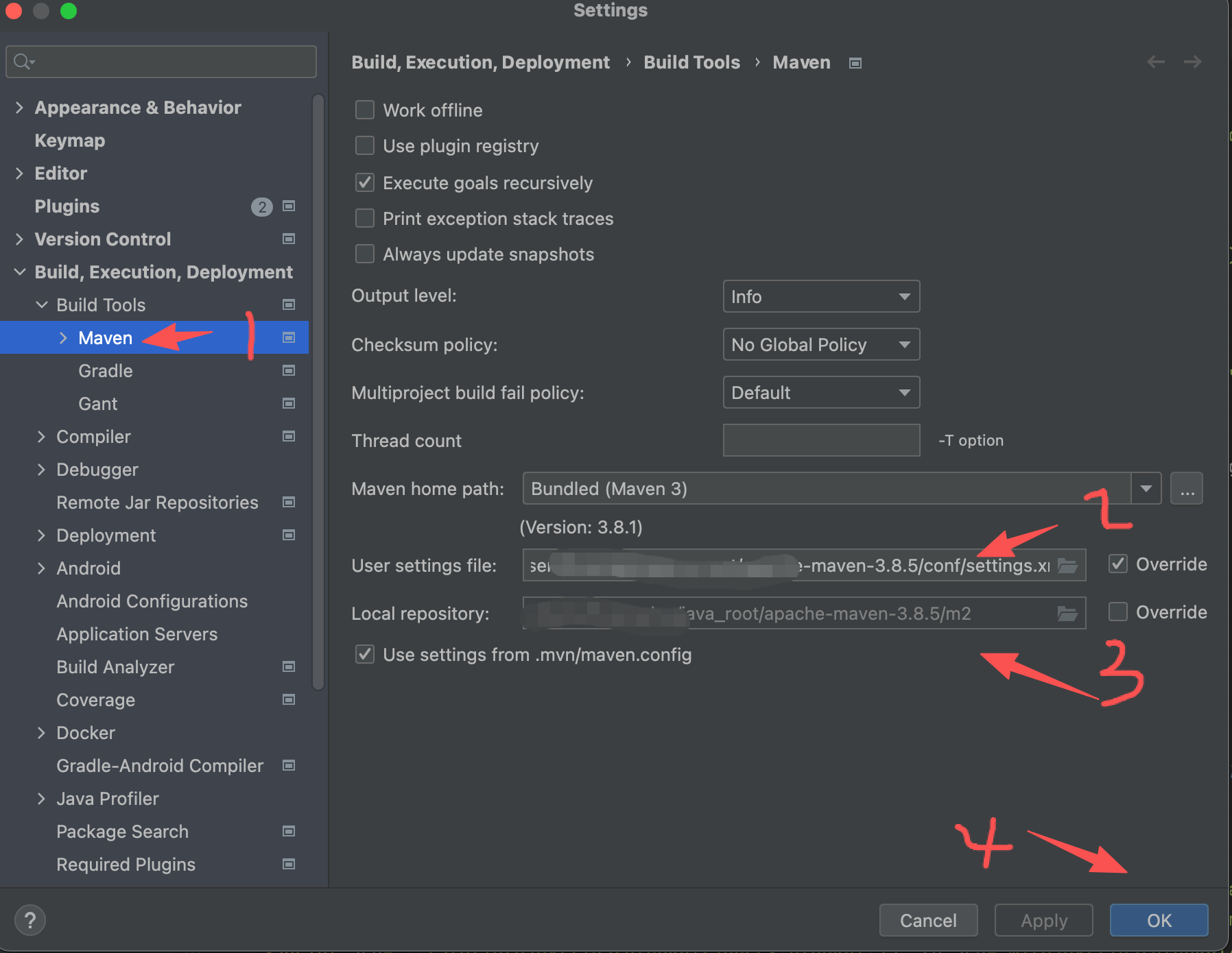The width and height of the screenshot is (1232, 953).
Task: Open Maven home path dropdown arrow
Action: (1146, 489)
